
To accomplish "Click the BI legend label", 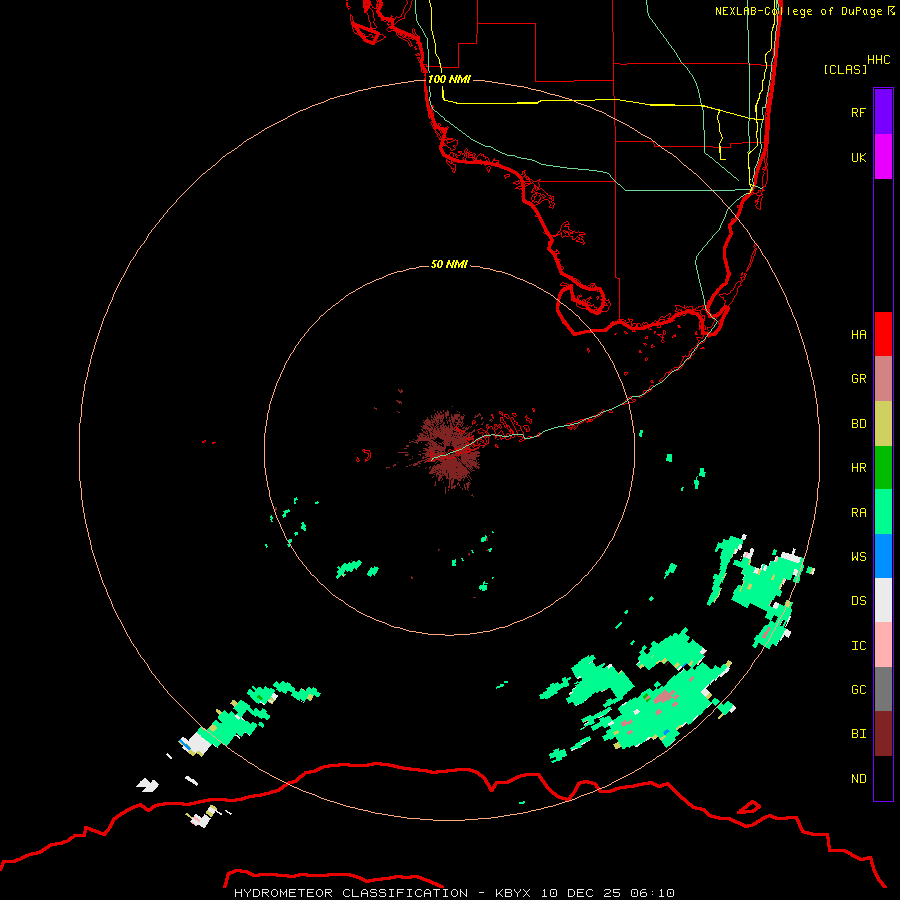I will click(x=858, y=734).
